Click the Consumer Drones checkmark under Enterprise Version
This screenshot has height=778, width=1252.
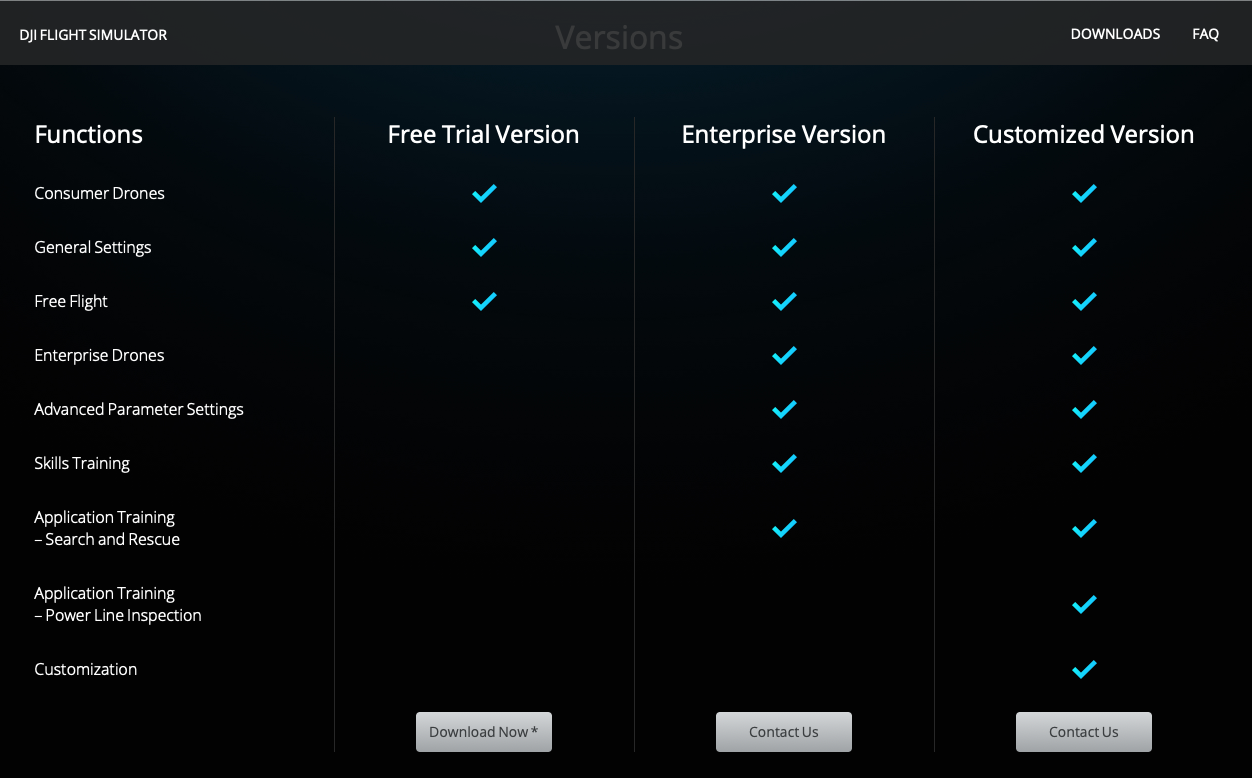[784, 193]
